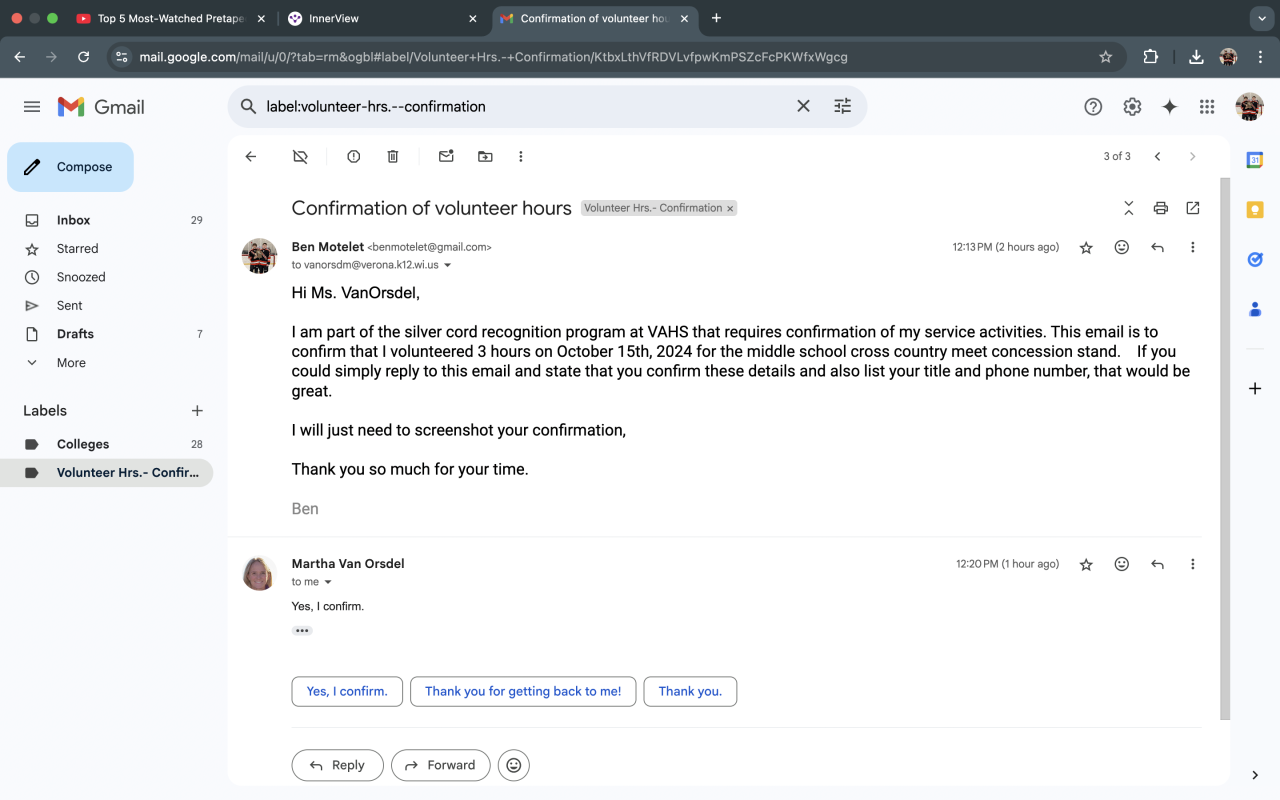The width and height of the screenshot is (1280, 800).
Task: Open the Colleges label
Action: [83, 444]
